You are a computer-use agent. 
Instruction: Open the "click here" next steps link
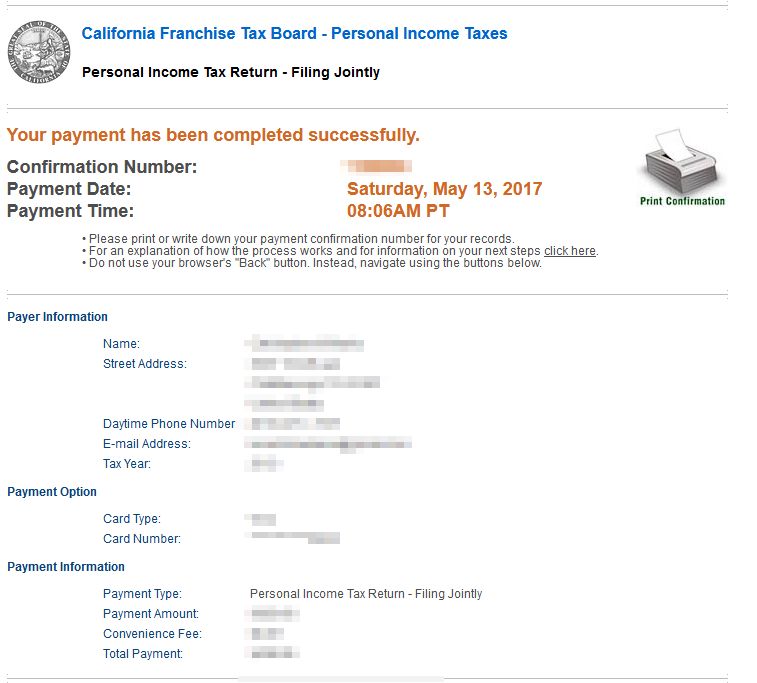569,251
